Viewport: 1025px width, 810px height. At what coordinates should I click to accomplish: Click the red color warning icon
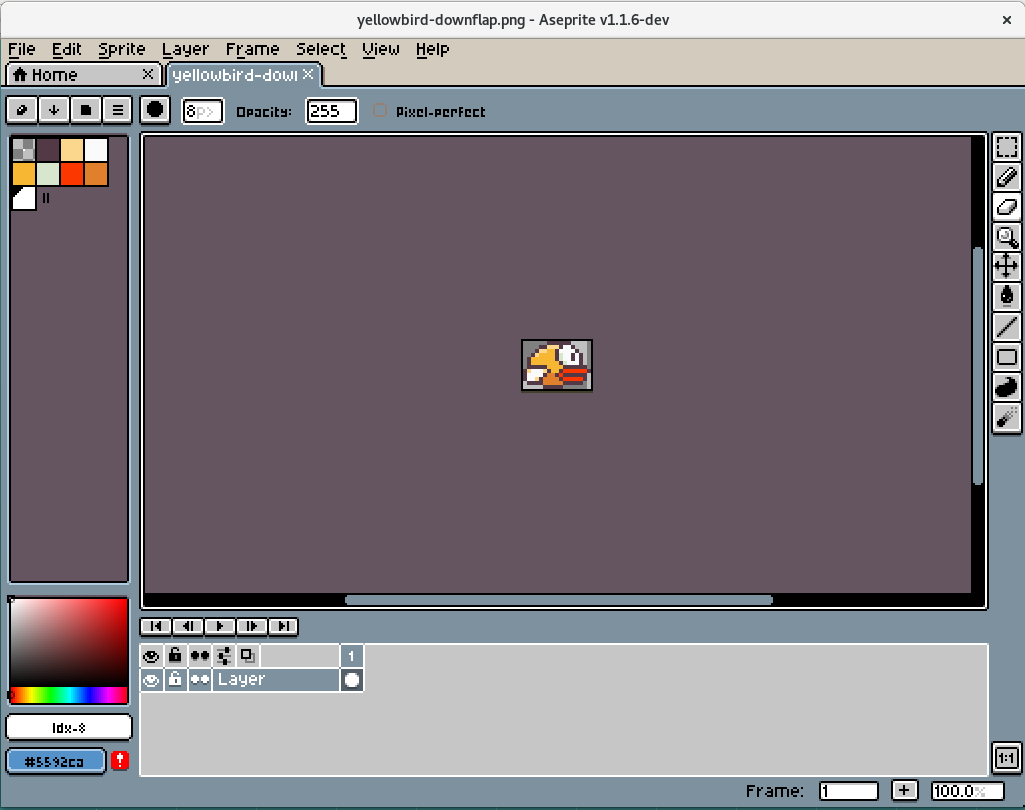coord(120,760)
